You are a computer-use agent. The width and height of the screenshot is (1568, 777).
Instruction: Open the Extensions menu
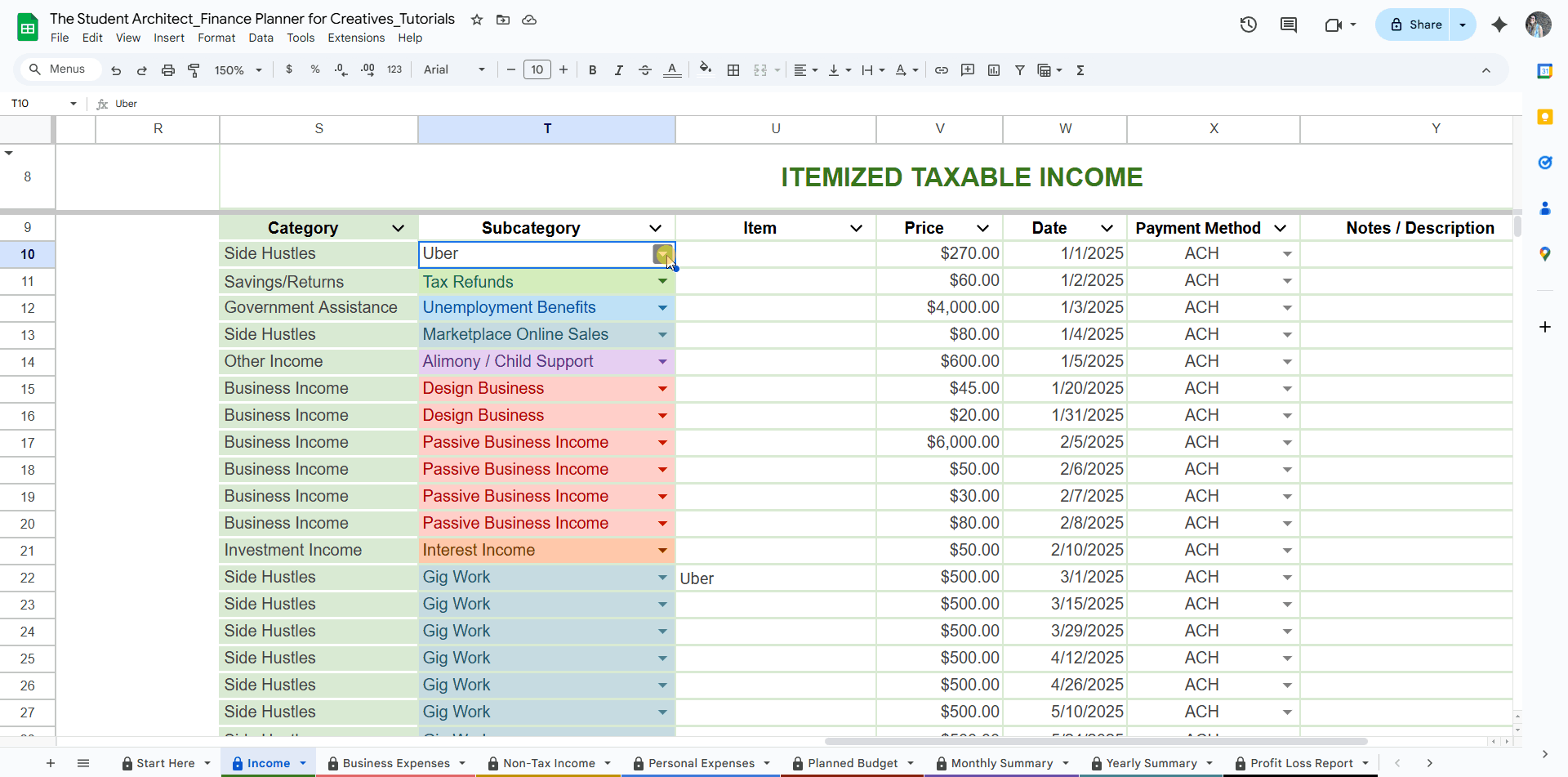[x=356, y=38]
